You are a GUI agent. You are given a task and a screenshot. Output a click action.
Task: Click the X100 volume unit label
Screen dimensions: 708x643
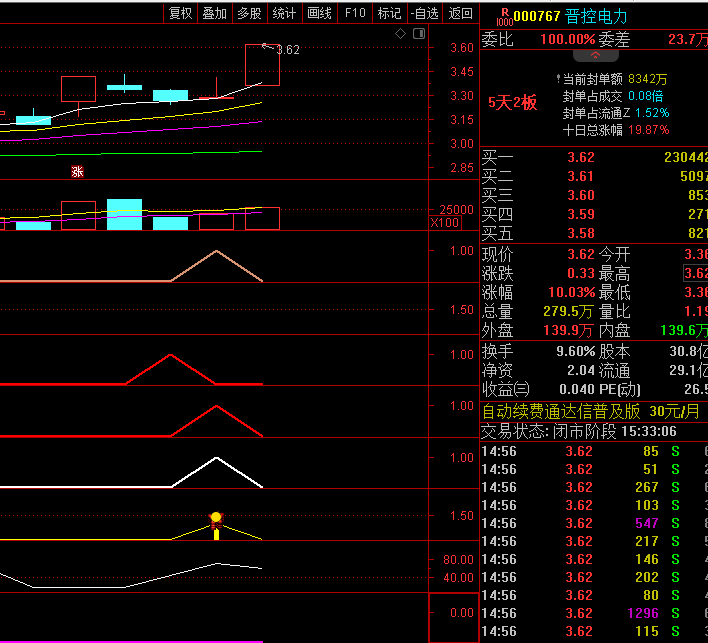pyautogui.click(x=444, y=222)
